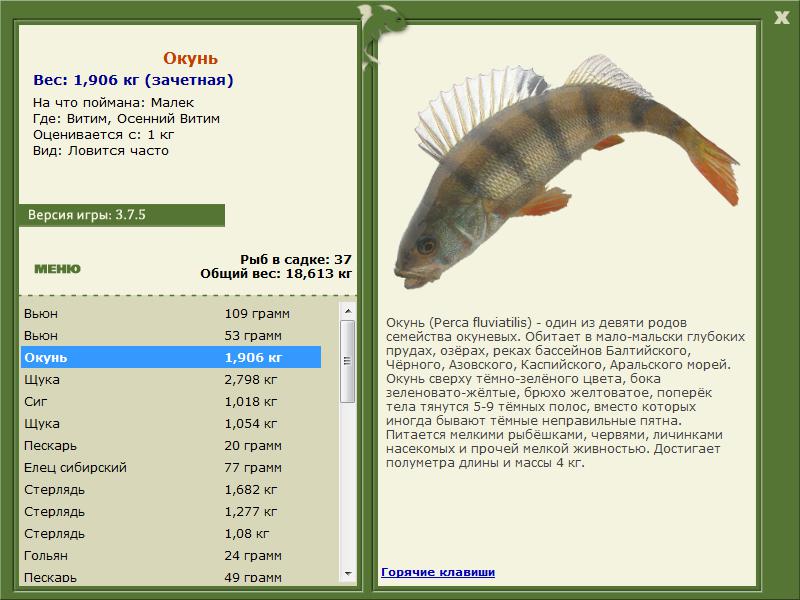The height and width of the screenshot is (600, 800).
Task: Select the Вьюн 53 грамм entry
Action: point(171,335)
